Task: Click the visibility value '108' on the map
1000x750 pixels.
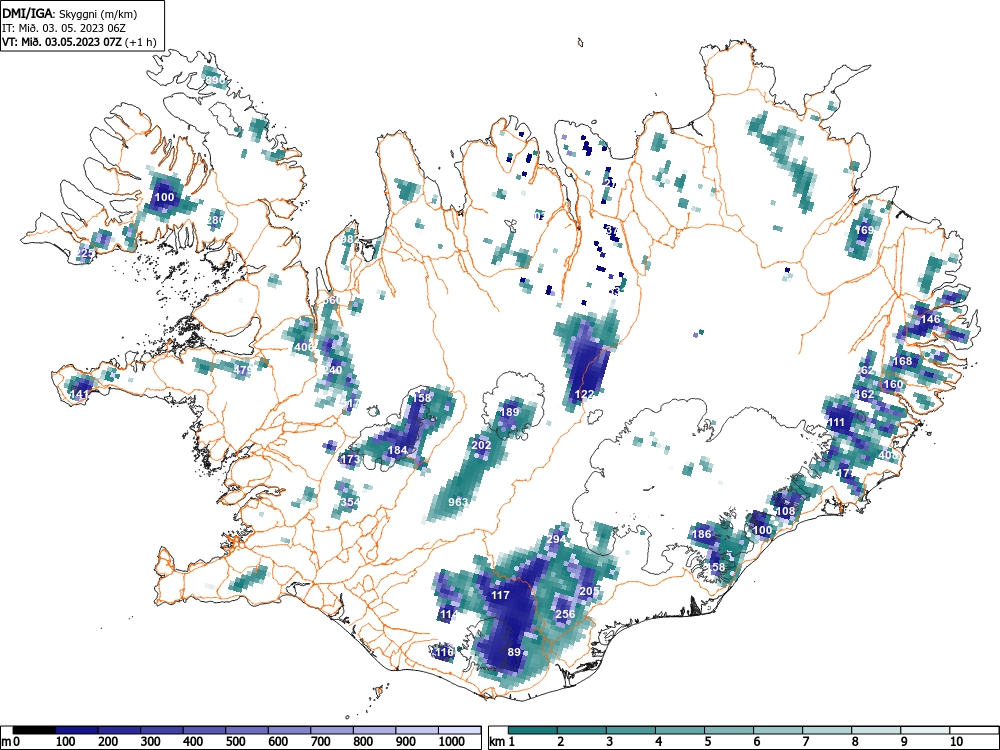Action: (786, 511)
